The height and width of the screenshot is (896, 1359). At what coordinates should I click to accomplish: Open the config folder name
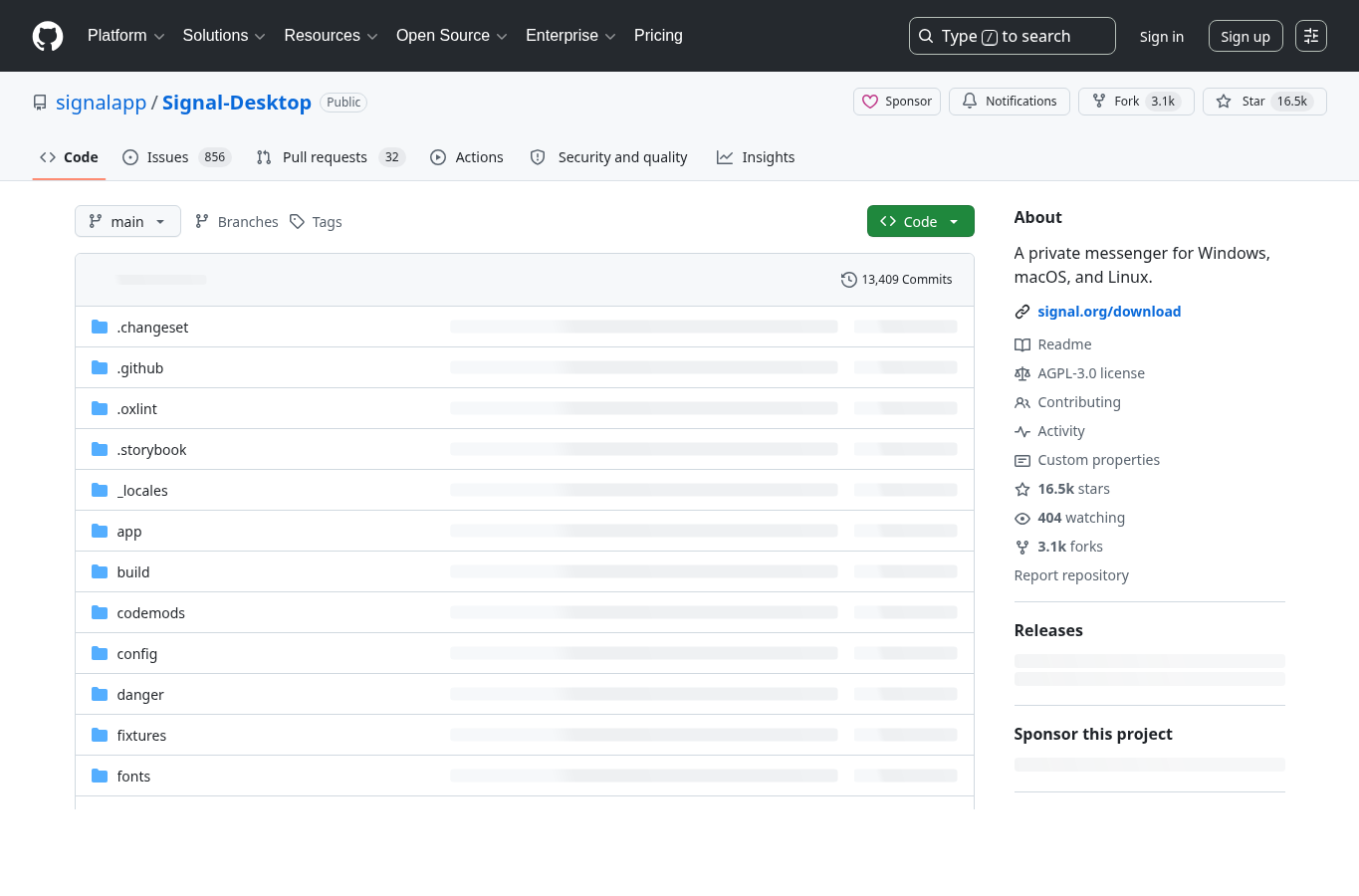tap(137, 654)
